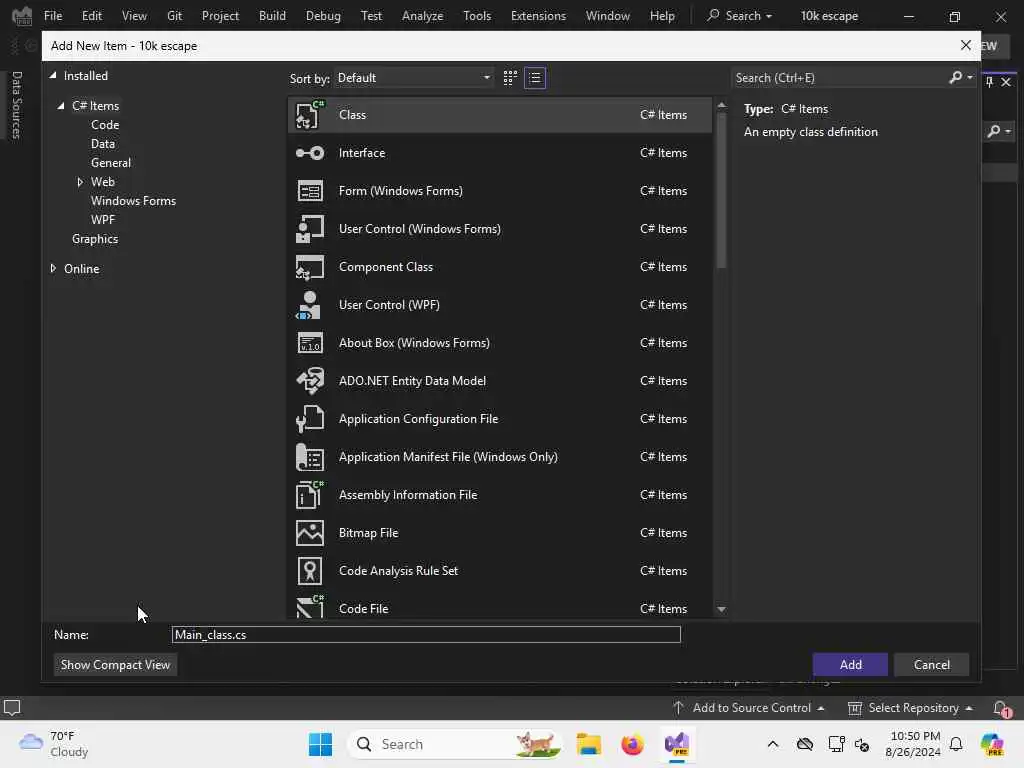Image resolution: width=1024 pixels, height=768 pixels.
Task: Open the Debug menu
Action: 323,16
